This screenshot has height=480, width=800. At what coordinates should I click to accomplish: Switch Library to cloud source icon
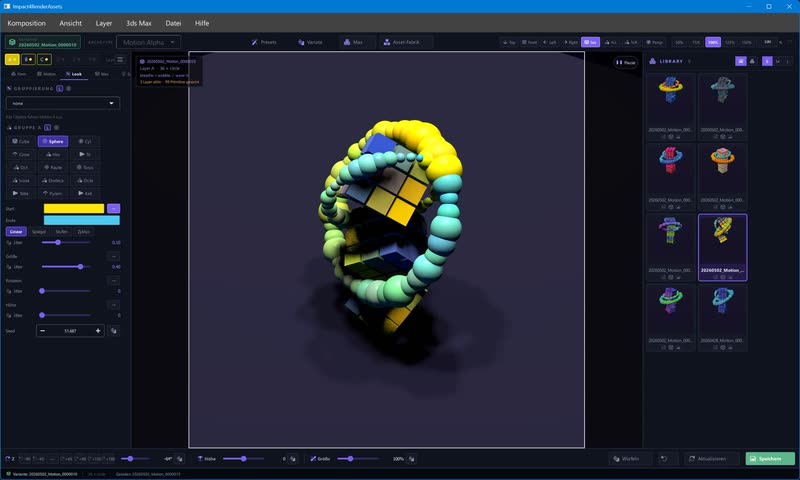(x=752, y=61)
